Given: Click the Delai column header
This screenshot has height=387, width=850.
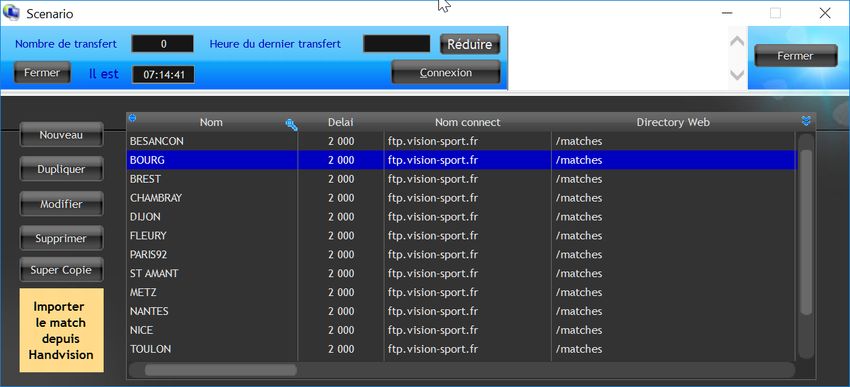Looking at the screenshot, I should tap(341, 122).
